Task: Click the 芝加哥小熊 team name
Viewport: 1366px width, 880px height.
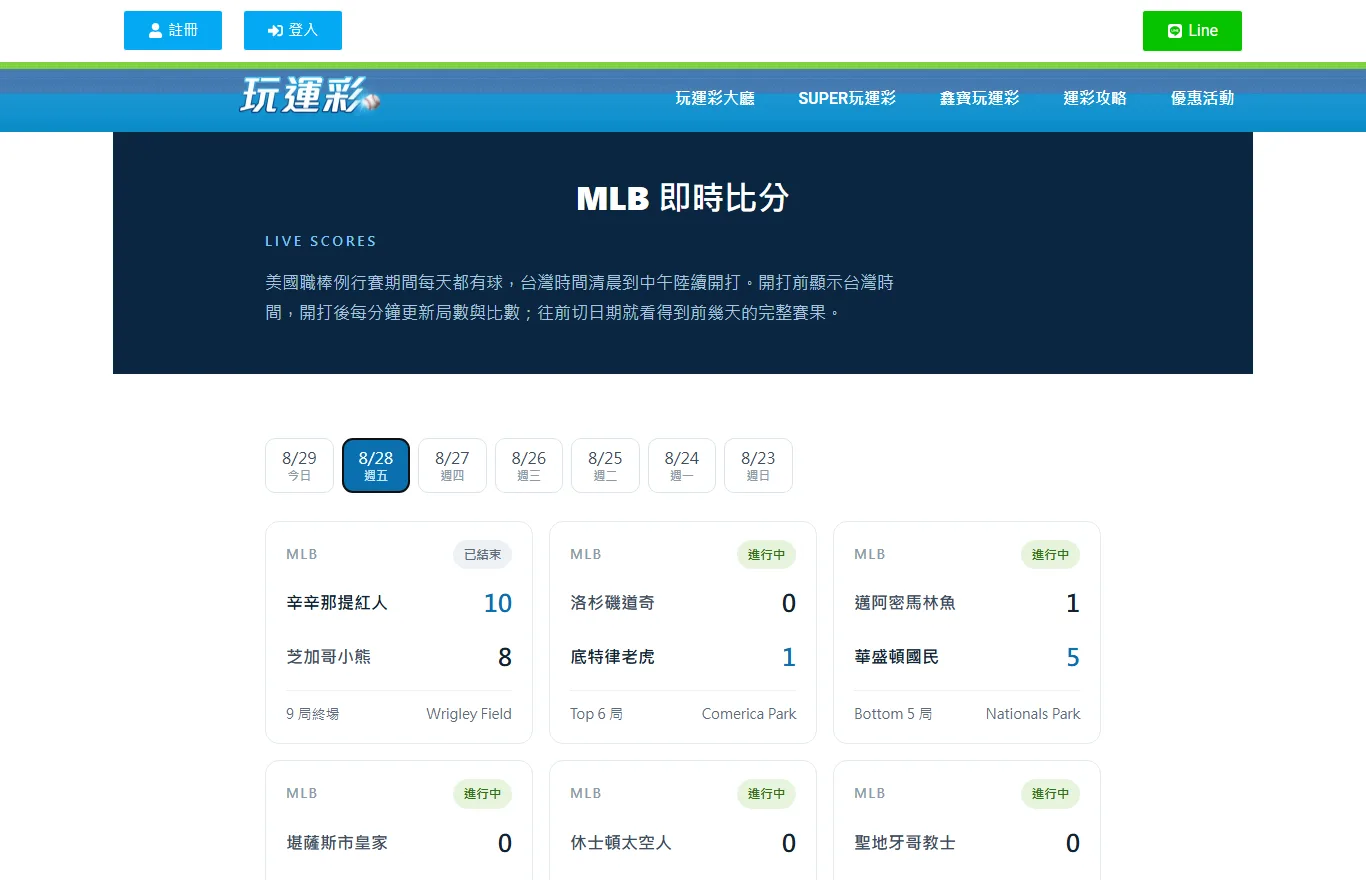Action: click(329, 657)
